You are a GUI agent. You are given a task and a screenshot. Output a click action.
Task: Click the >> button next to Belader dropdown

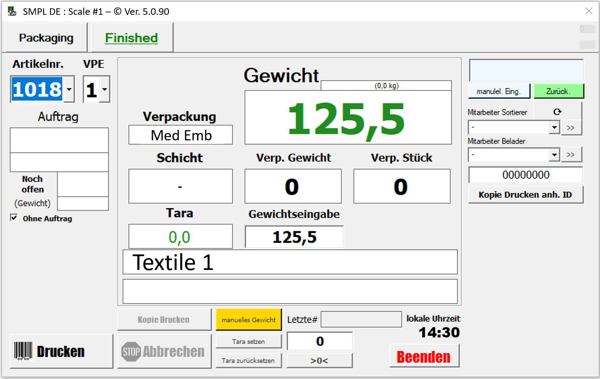[x=571, y=155]
